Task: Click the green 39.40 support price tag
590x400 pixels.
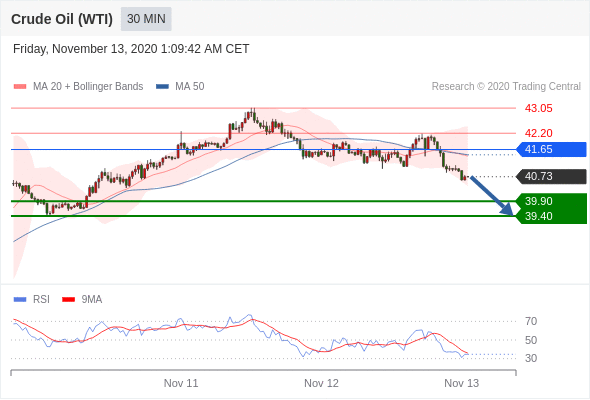Action: click(551, 216)
